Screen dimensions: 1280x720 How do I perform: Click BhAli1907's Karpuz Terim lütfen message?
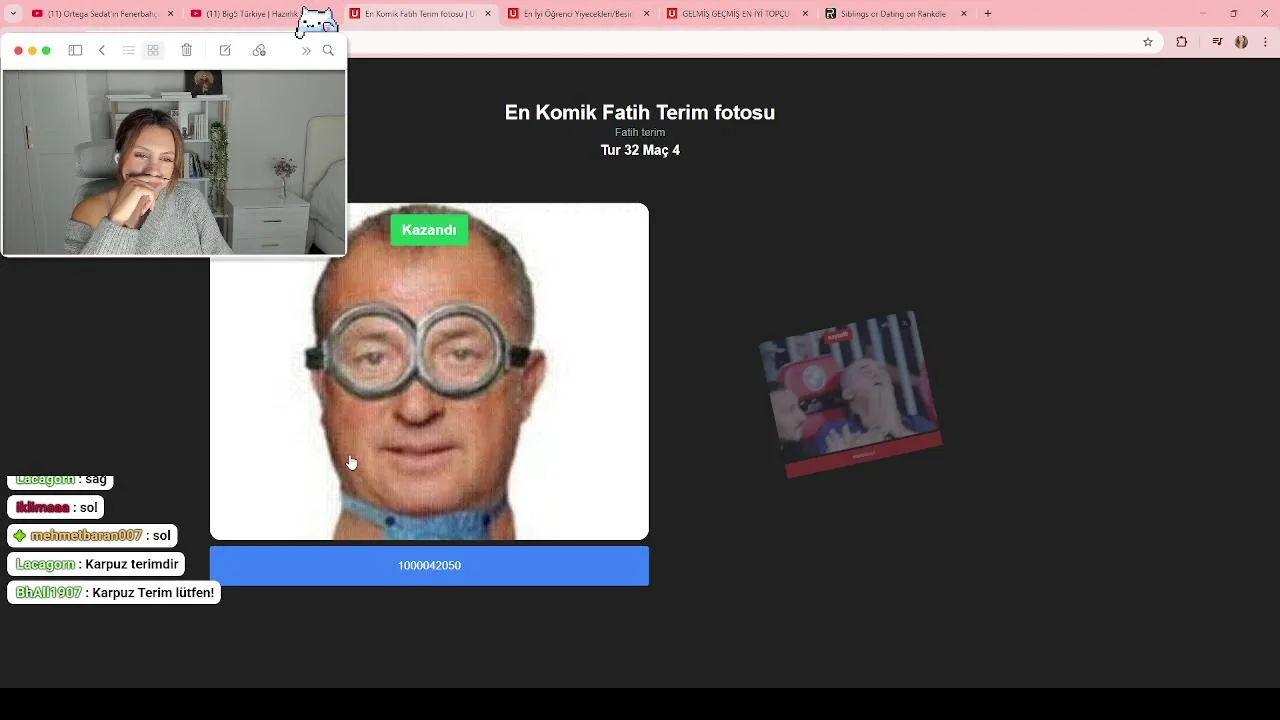point(114,592)
